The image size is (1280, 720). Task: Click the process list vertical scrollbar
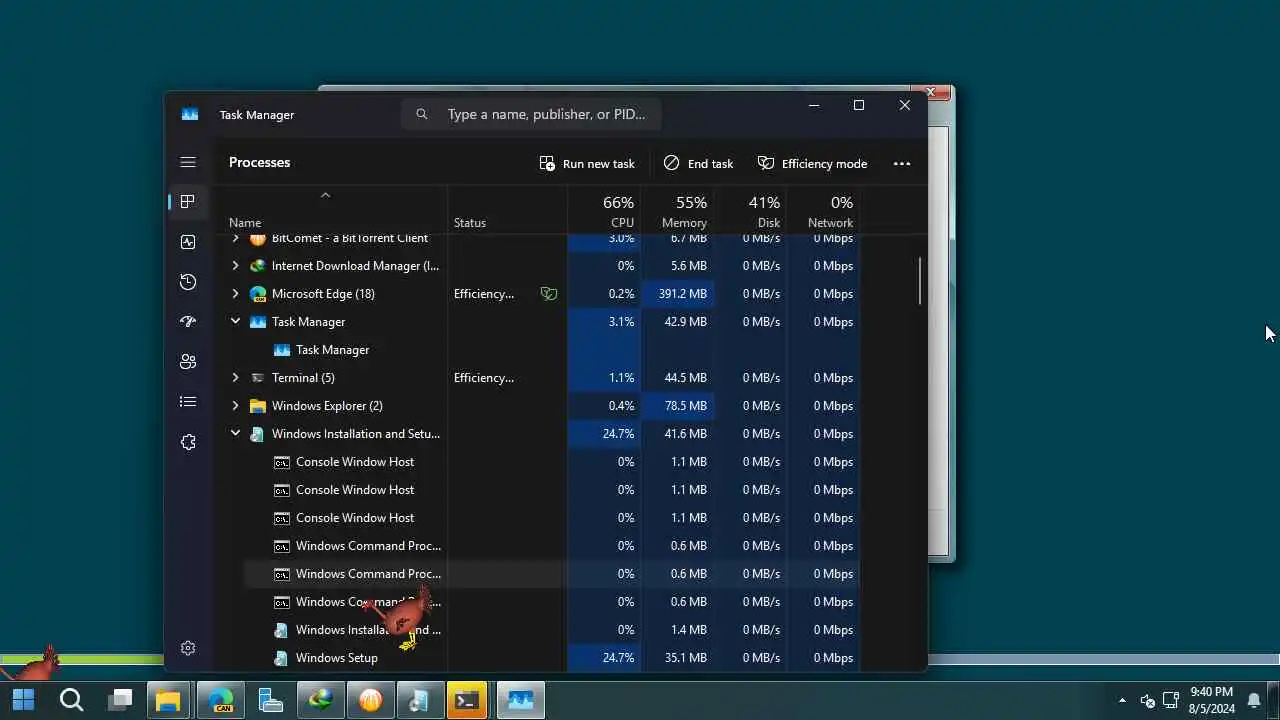click(920, 281)
